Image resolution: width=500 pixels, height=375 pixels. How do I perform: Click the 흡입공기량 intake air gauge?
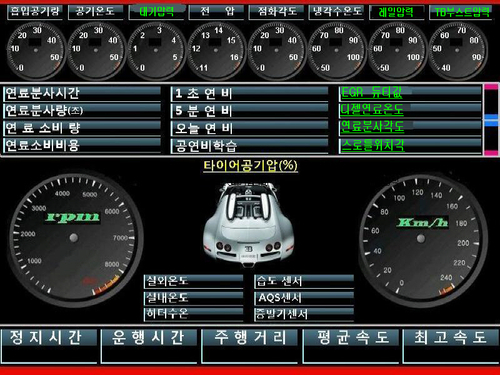tap(36, 50)
